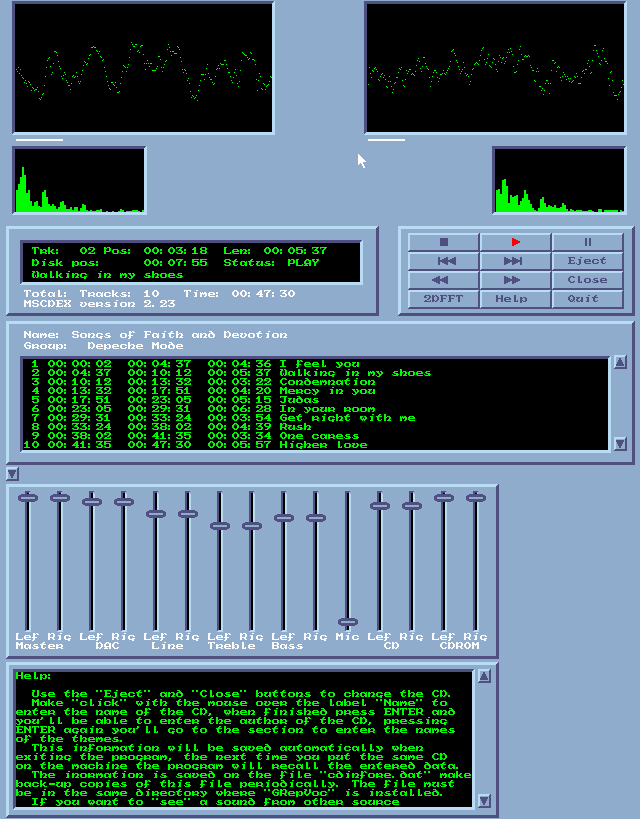Click the Line Right slider knob

tap(188, 514)
